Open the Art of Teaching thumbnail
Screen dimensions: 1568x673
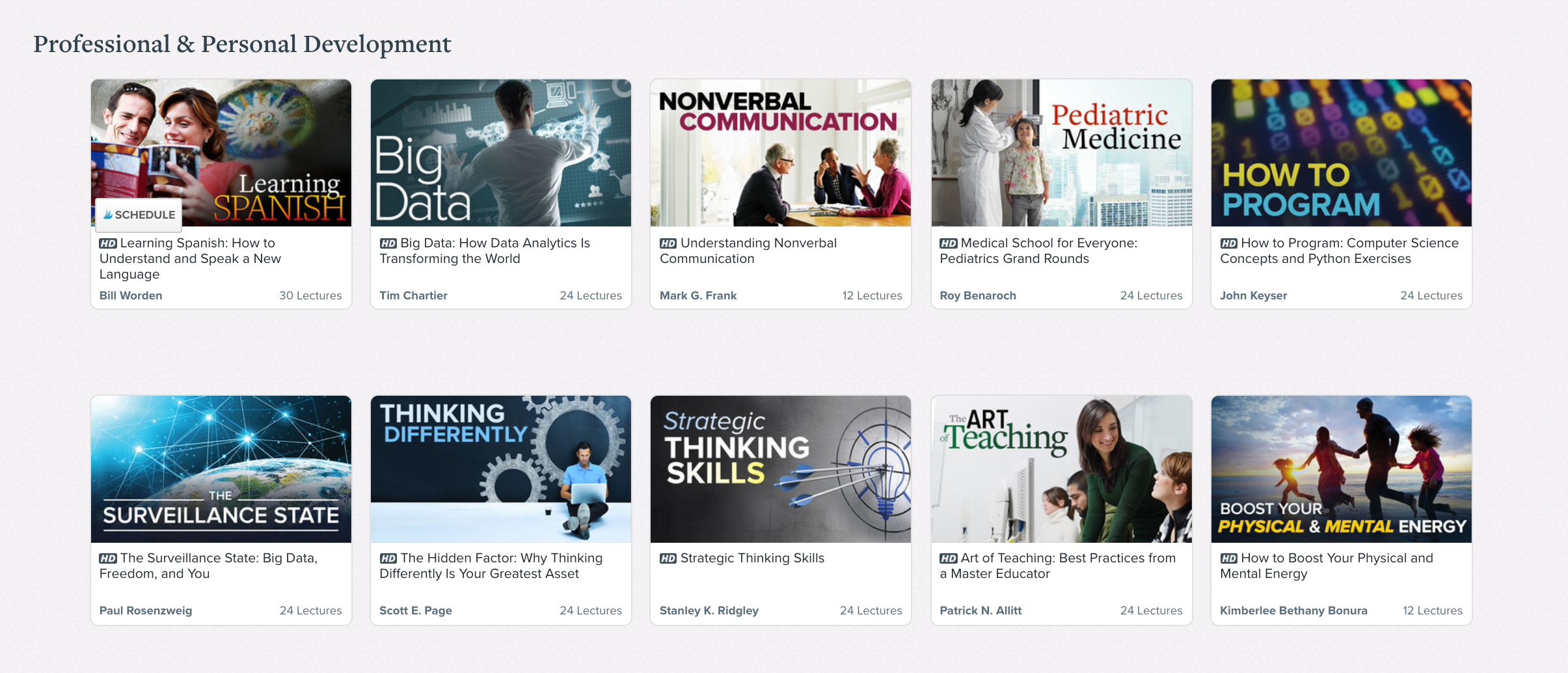point(1061,469)
